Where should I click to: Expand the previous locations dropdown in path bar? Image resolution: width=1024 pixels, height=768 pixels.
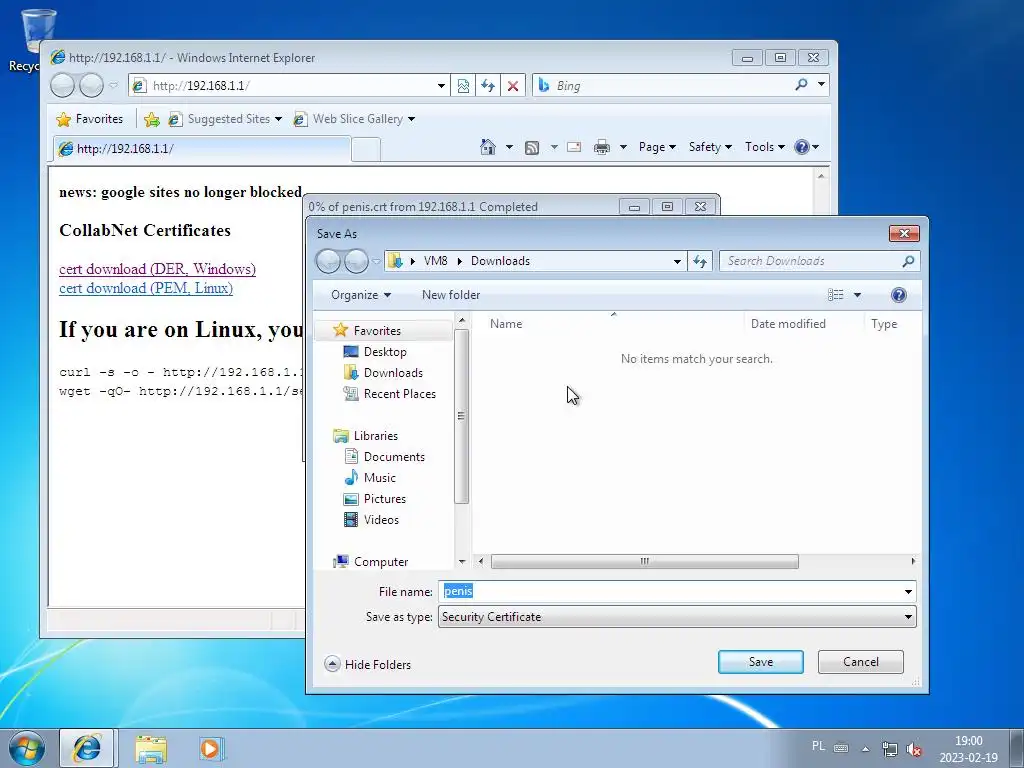[x=677, y=261]
